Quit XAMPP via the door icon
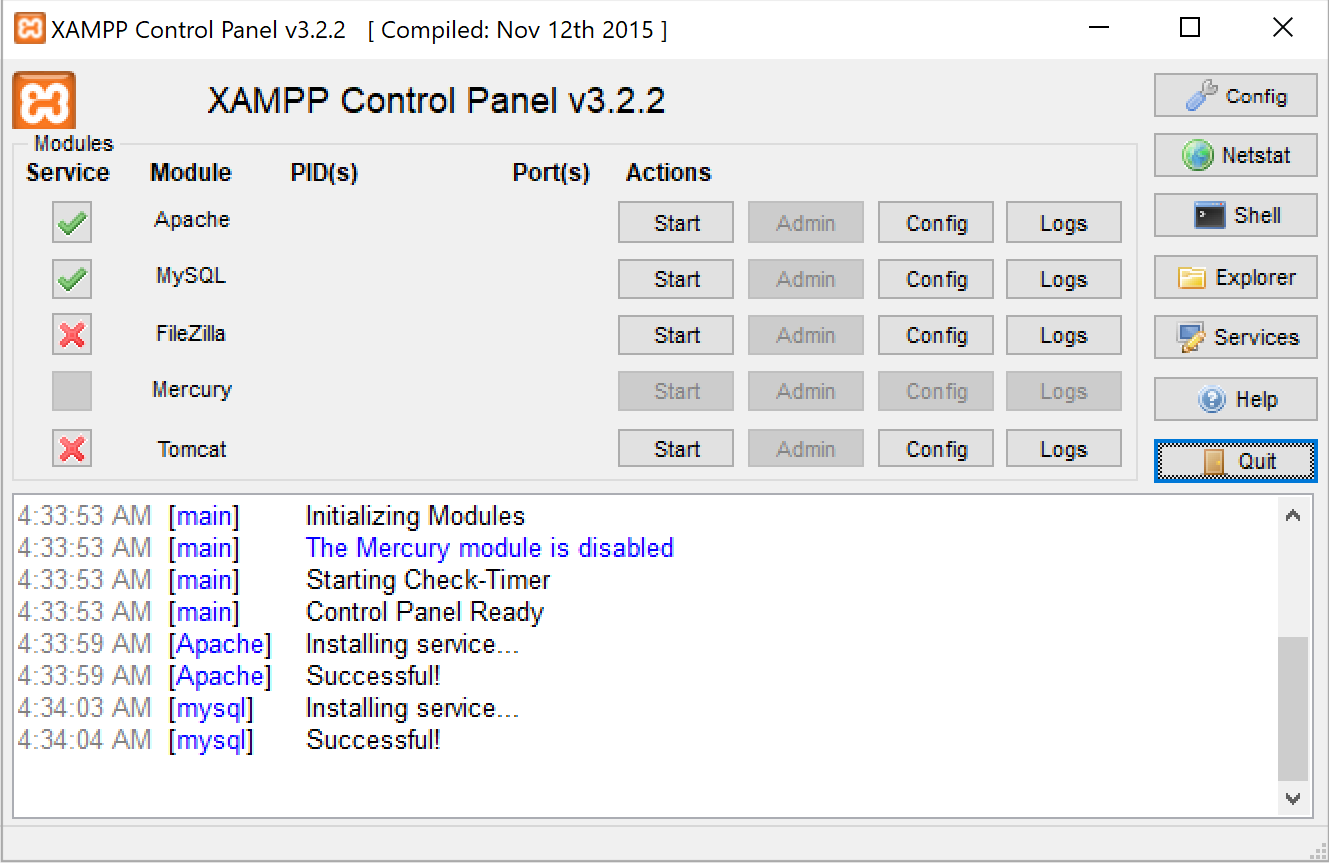Viewport: 1329px width, 863px height. tap(1213, 461)
